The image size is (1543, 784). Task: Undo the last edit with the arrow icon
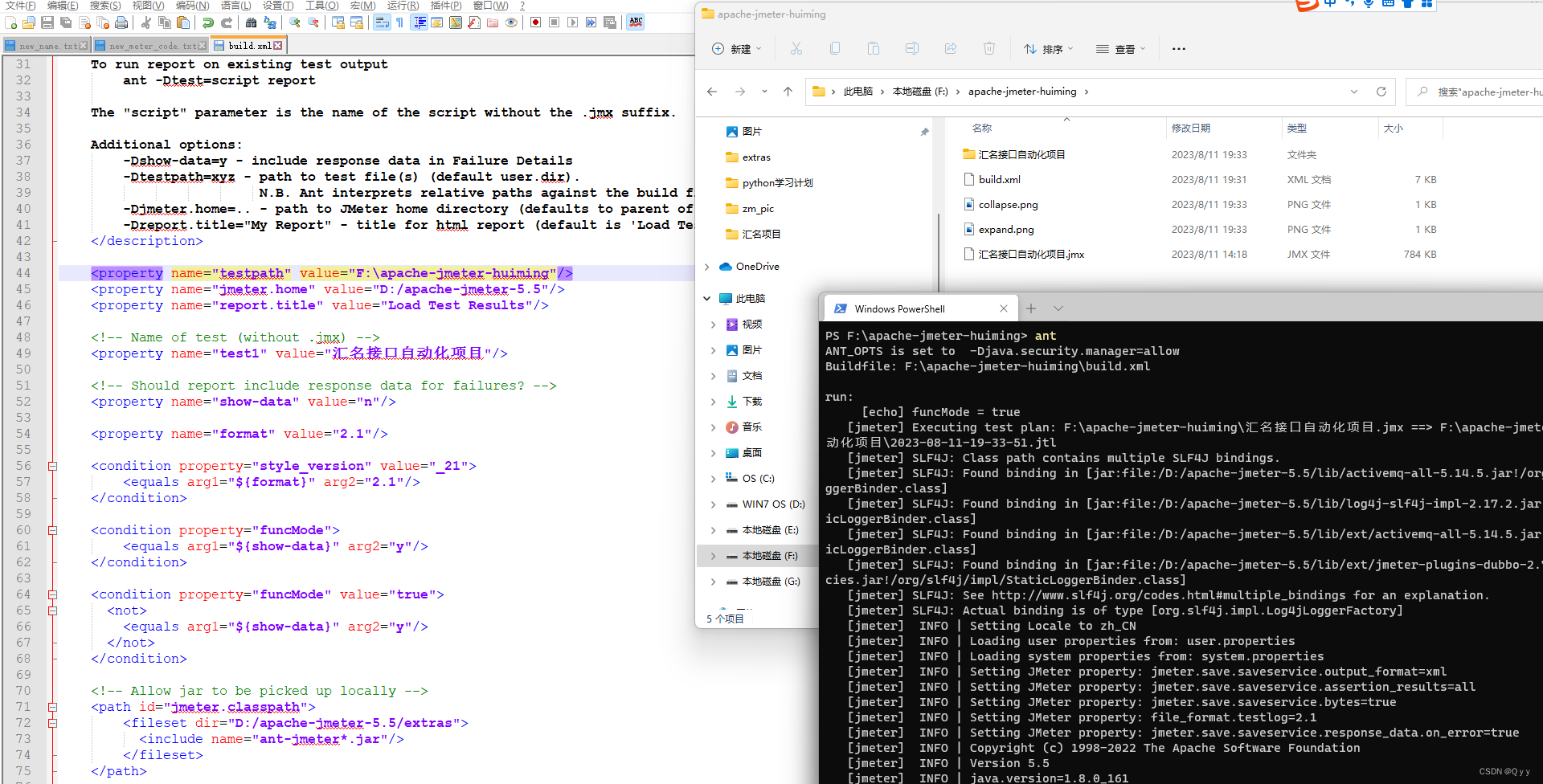[207, 22]
